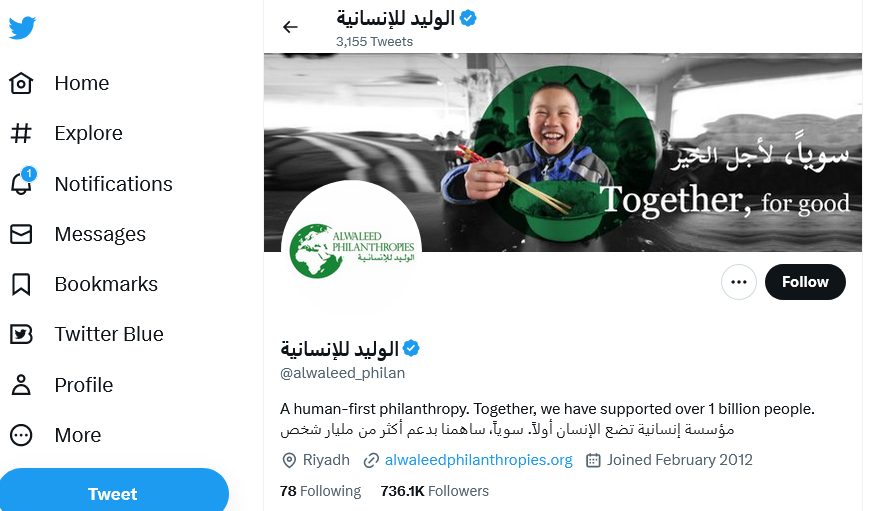Click the verified badge beside profile name
The height and width of the screenshot is (511, 871).
(x=411, y=348)
